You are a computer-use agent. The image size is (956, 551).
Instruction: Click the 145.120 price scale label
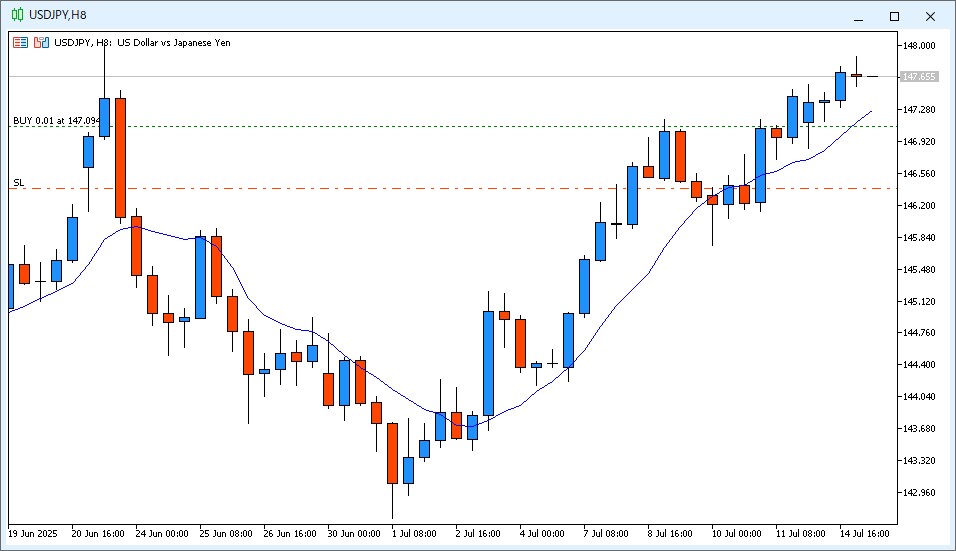(919, 301)
